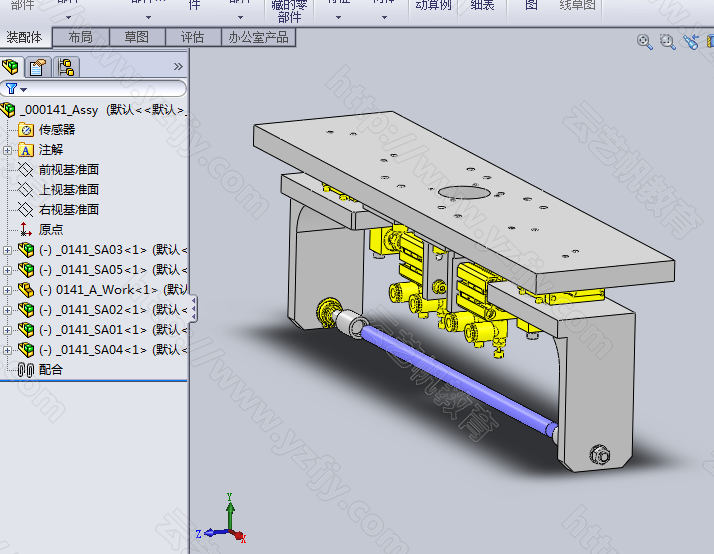
Task: Expand panel tabs with double chevron
Action: click(178, 67)
